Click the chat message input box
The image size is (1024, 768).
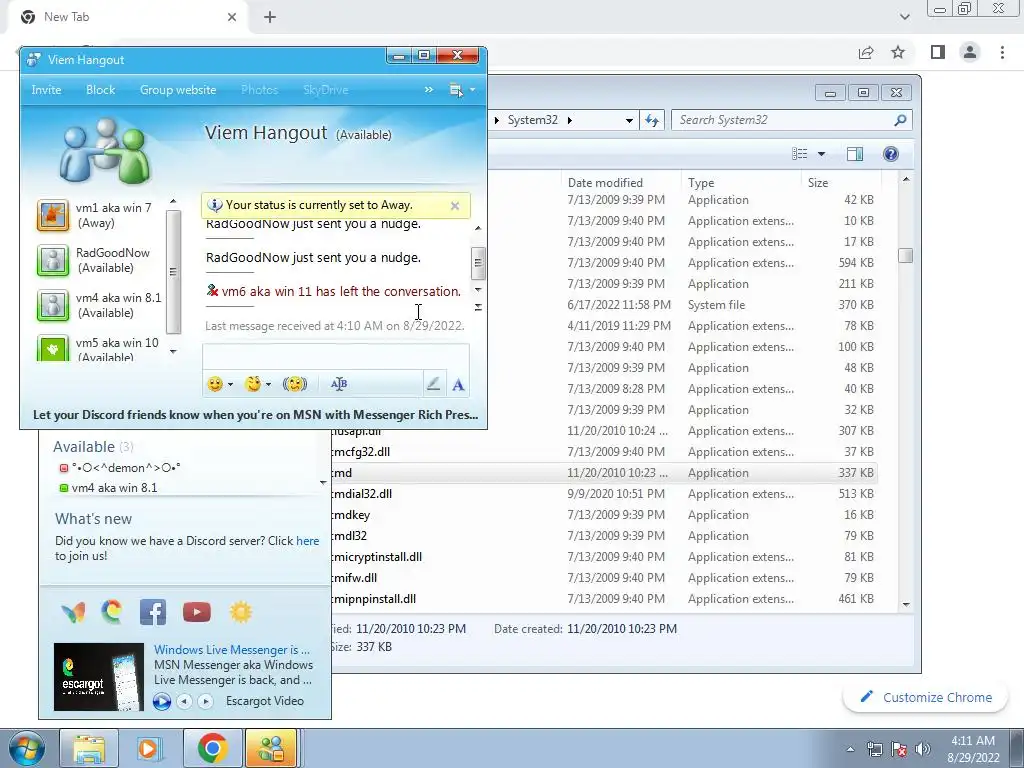pyautogui.click(x=336, y=357)
